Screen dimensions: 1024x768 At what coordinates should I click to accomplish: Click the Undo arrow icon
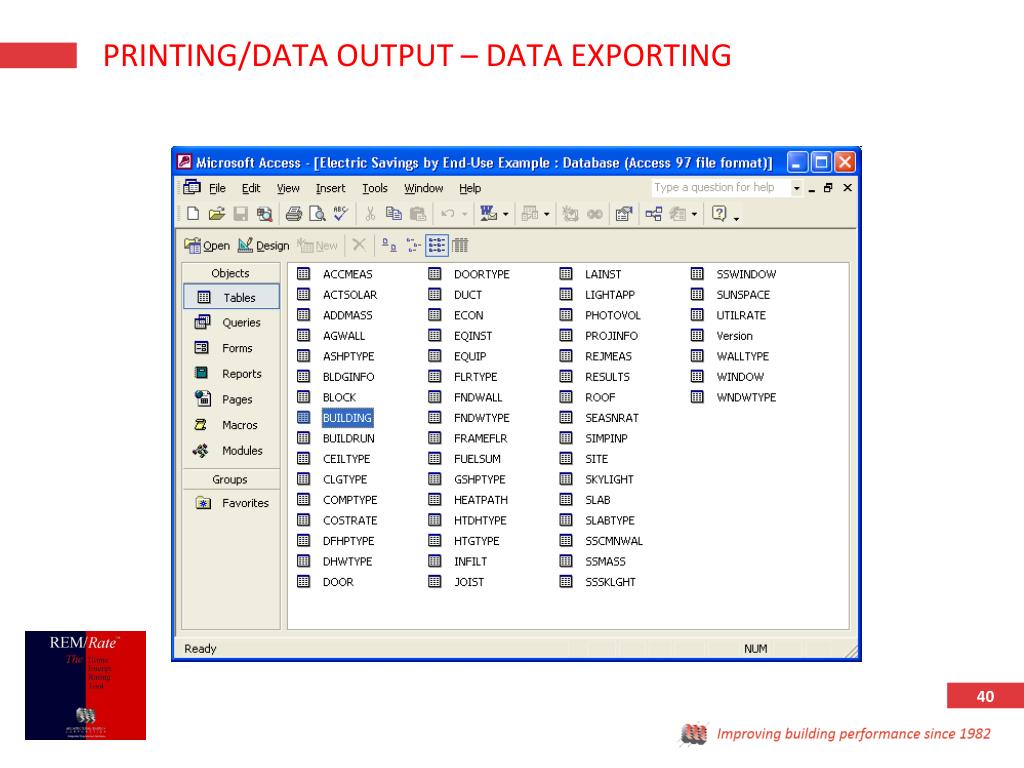click(x=448, y=214)
